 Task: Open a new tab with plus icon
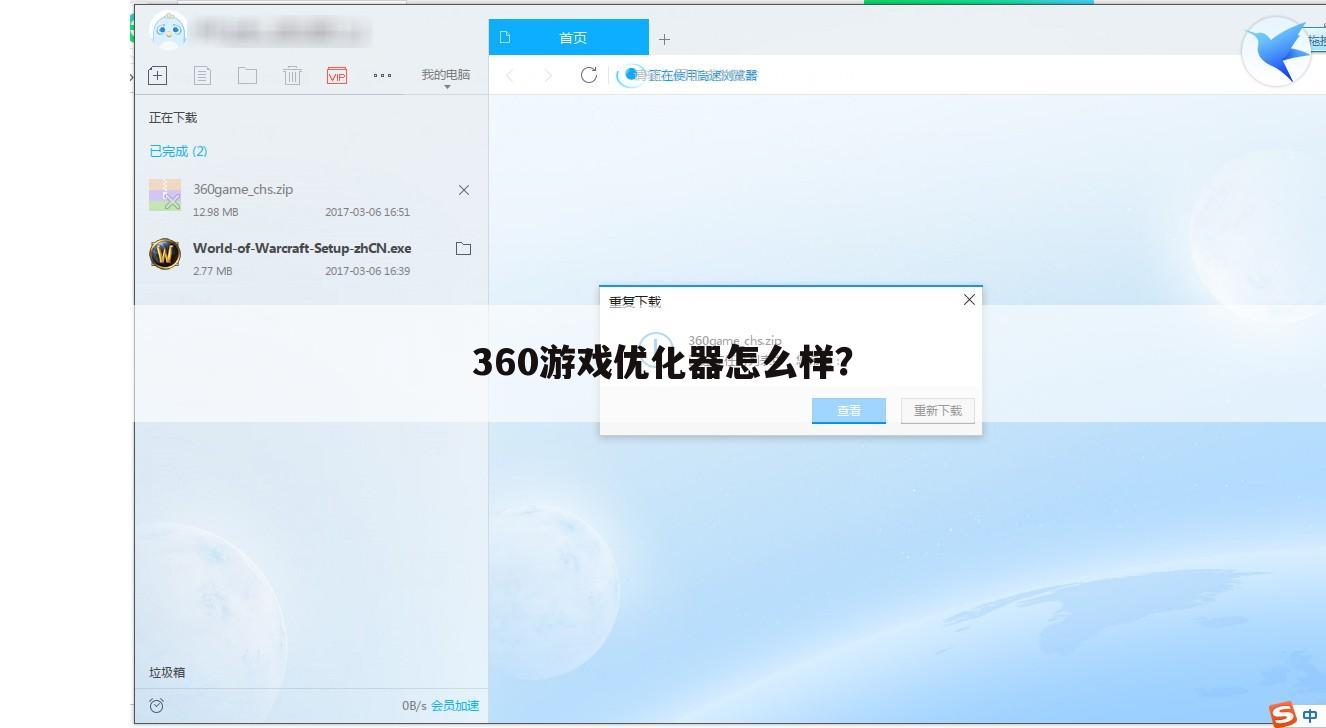pyautogui.click(x=664, y=39)
